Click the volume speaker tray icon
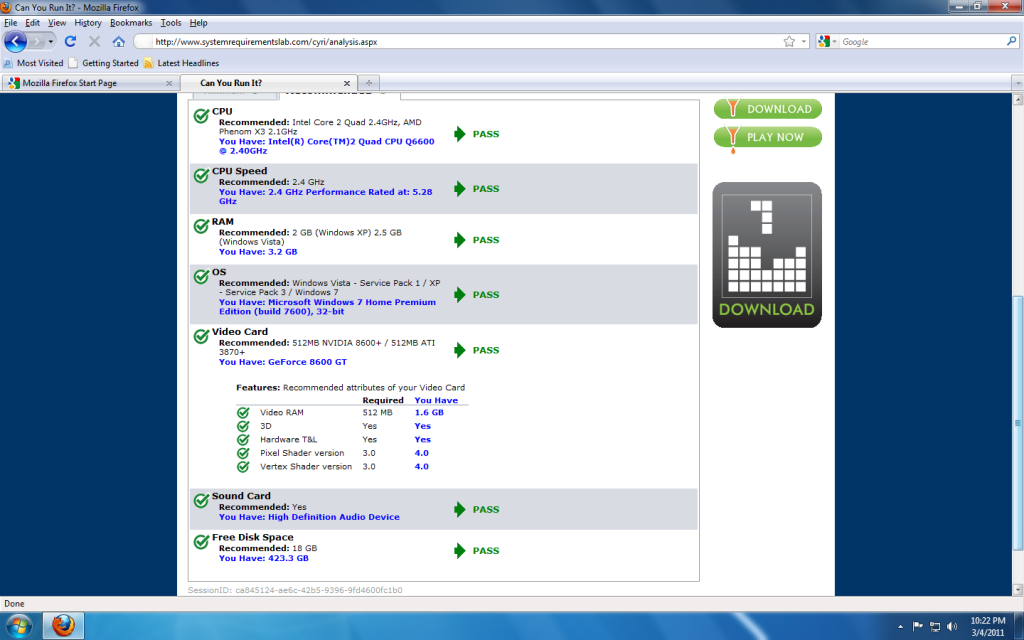This screenshot has height=640, width=1024. [952, 626]
